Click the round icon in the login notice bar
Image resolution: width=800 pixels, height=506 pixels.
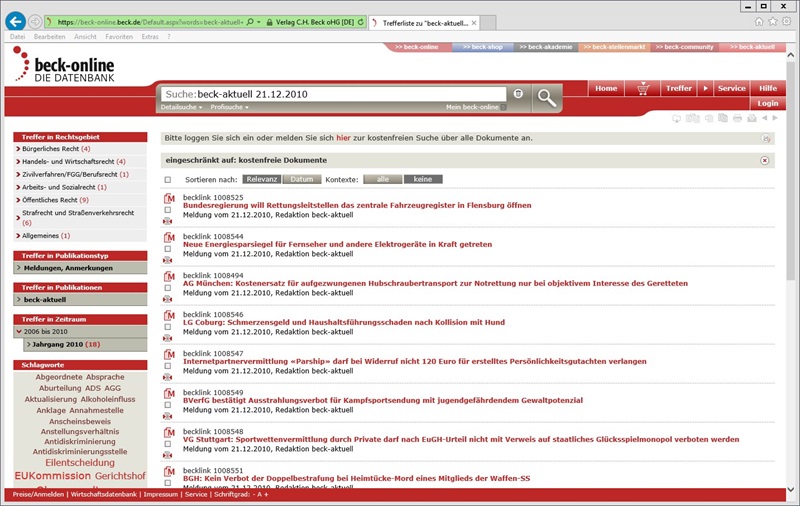pos(766,138)
